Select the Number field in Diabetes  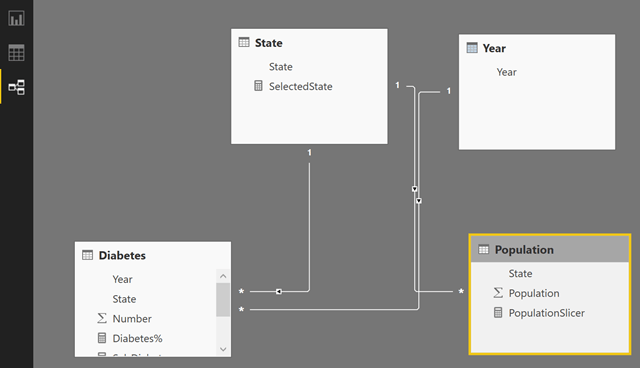[132, 319]
